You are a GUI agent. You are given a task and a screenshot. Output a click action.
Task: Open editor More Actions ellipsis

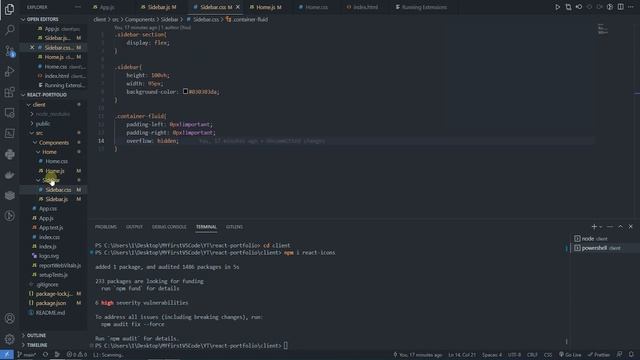[x=631, y=7]
